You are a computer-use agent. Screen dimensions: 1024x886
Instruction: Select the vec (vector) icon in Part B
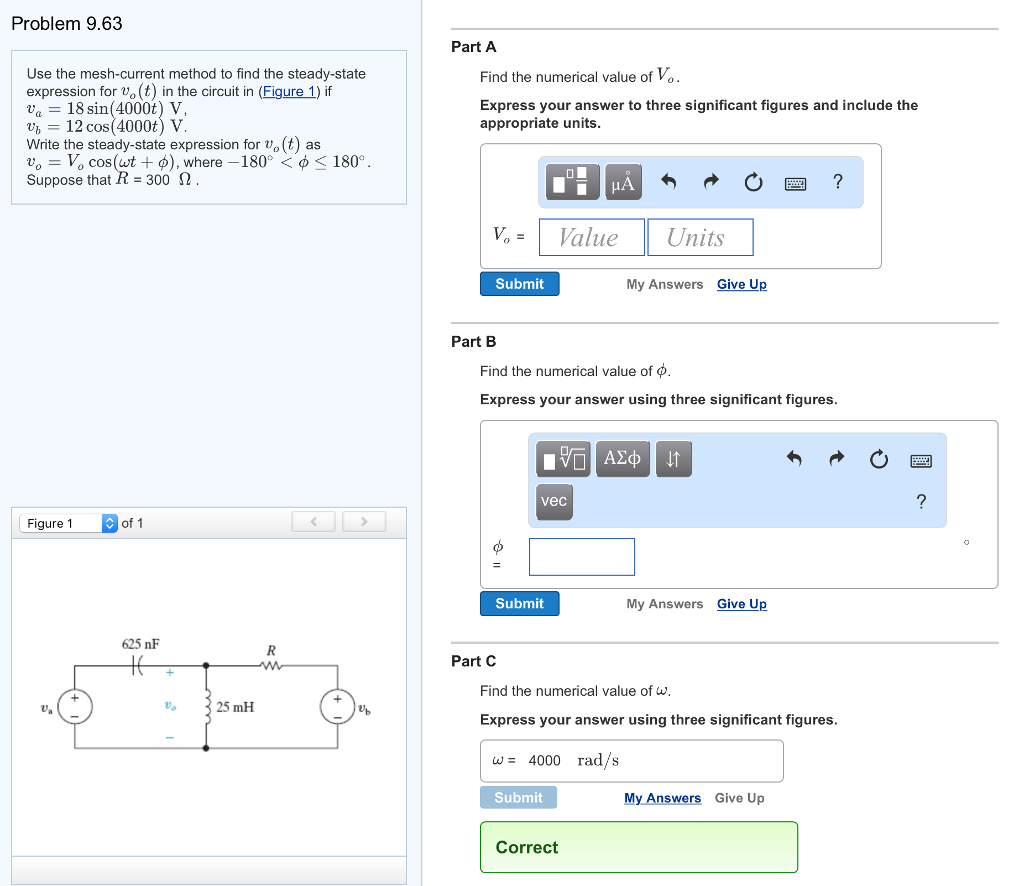(554, 503)
